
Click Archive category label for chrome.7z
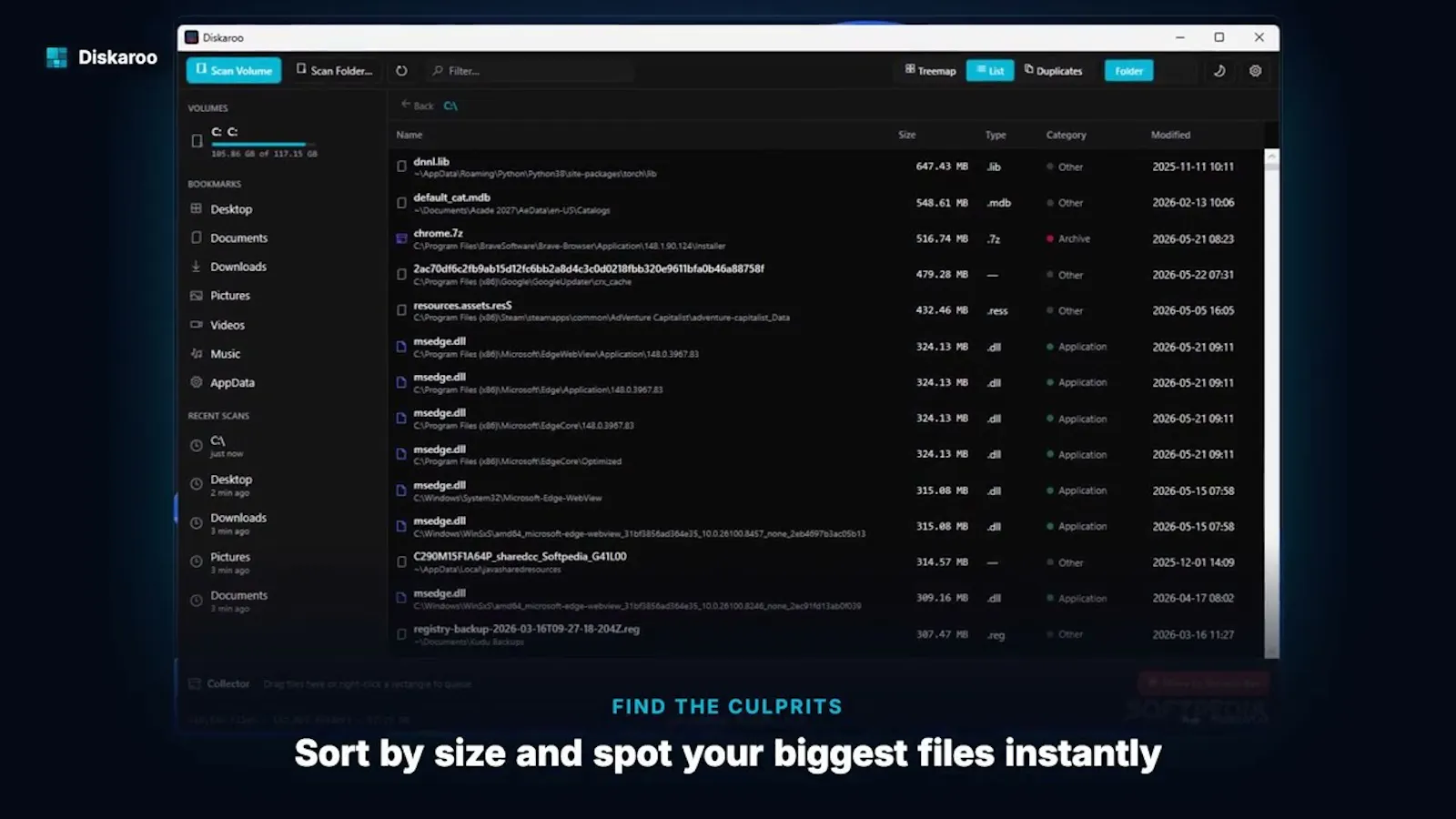(x=1074, y=238)
